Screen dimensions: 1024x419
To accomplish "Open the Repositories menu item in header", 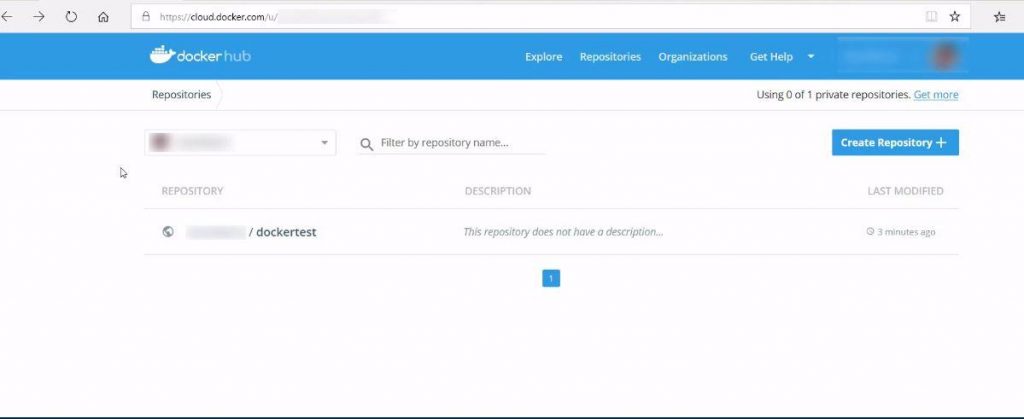I will pos(610,57).
